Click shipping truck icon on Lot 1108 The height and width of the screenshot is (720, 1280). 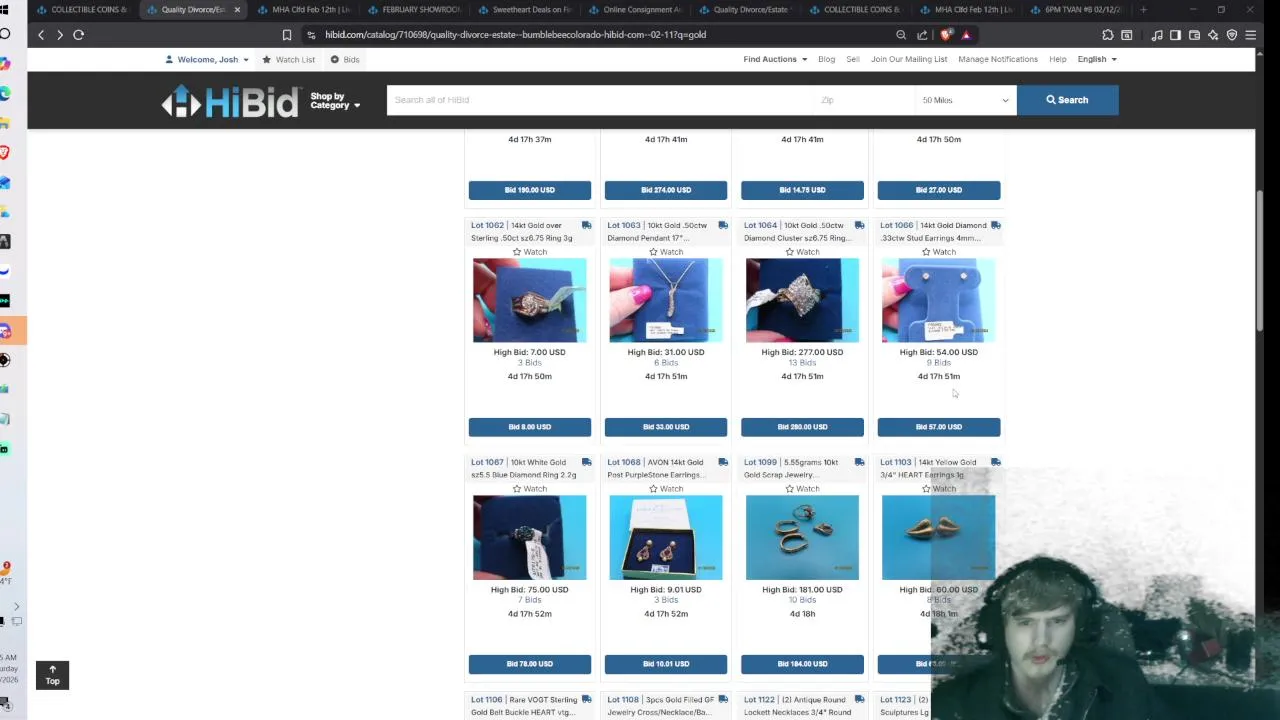[722, 699]
